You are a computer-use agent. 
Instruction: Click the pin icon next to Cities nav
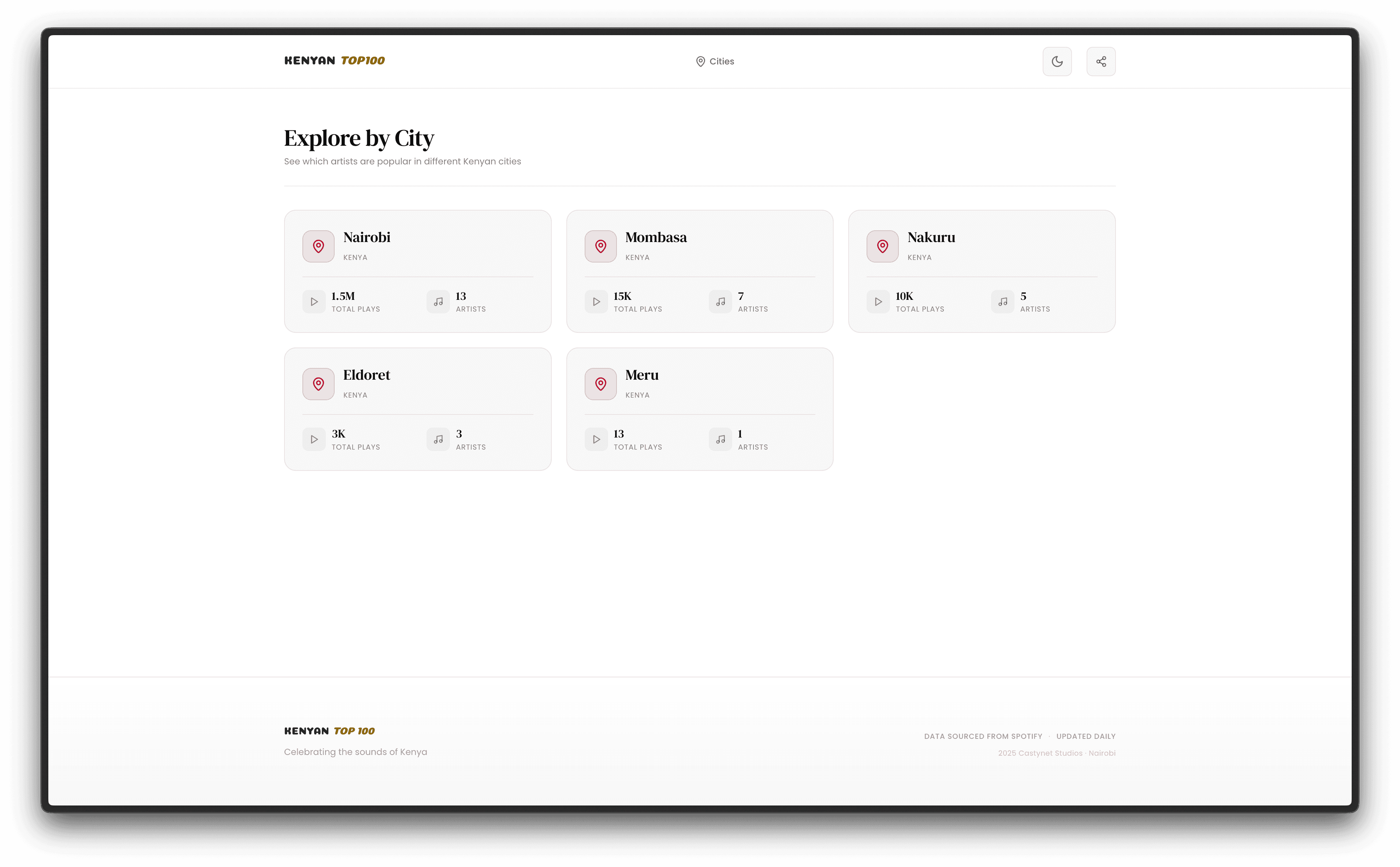click(x=701, y=61)
